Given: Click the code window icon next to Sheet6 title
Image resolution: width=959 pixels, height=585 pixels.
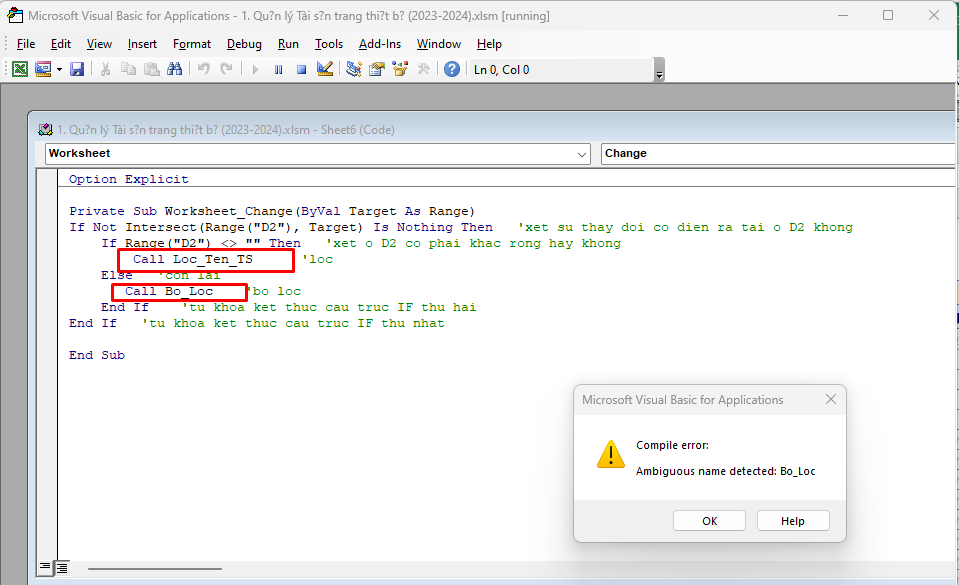Looking at the screenshot, I should click(x=45, y=130).
